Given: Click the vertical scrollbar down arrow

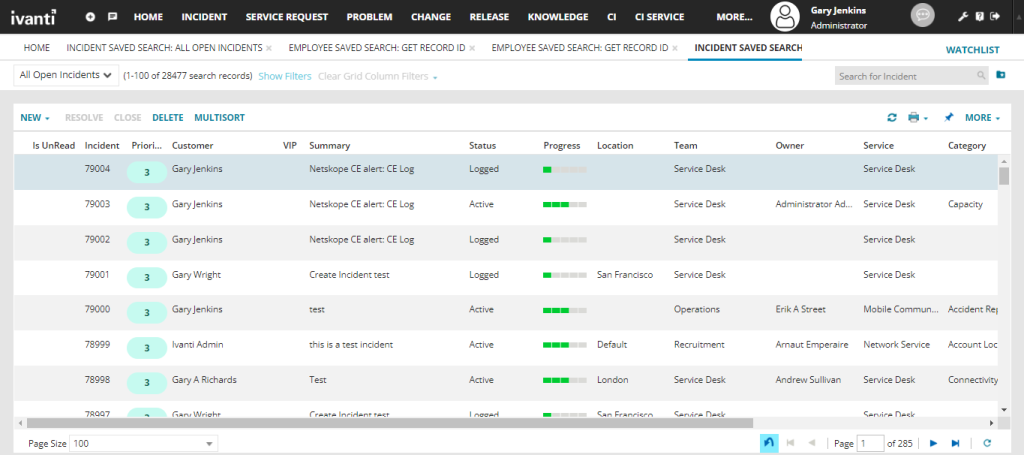Looking at the screenshot, I should (x=1004, y=412).
